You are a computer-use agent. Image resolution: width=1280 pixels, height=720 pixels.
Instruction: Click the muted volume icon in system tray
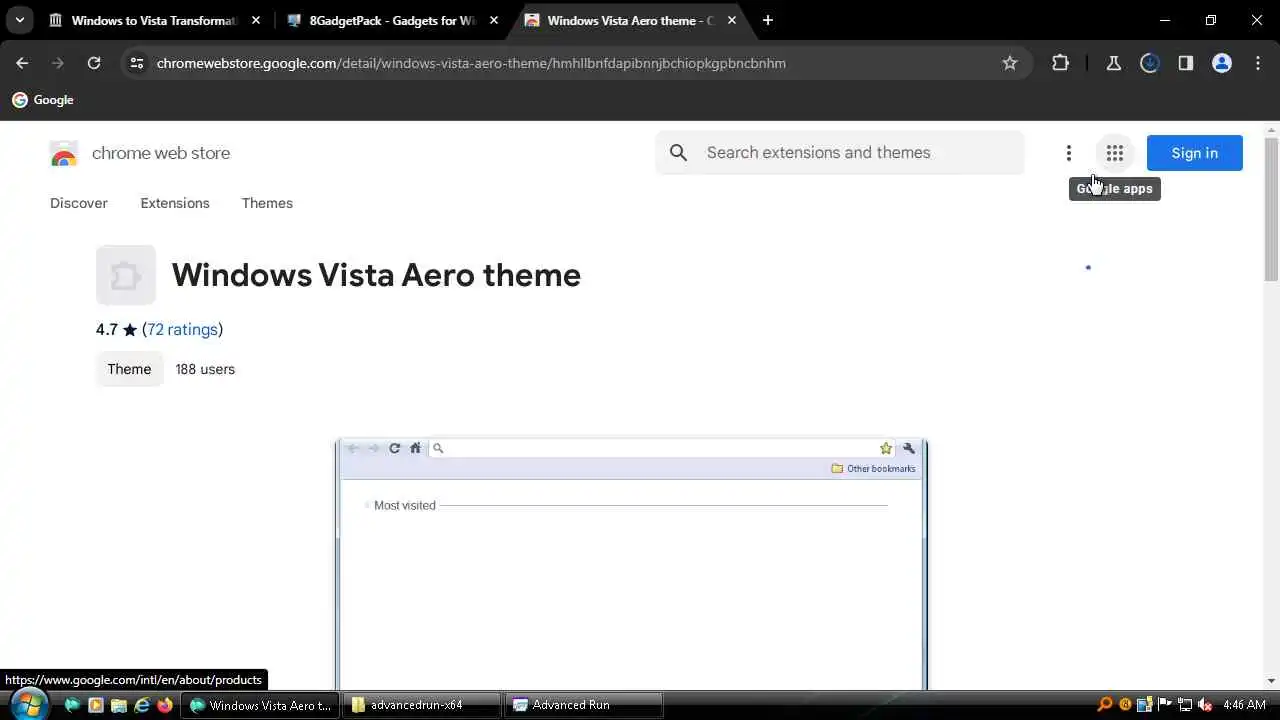coord(1205,705)
